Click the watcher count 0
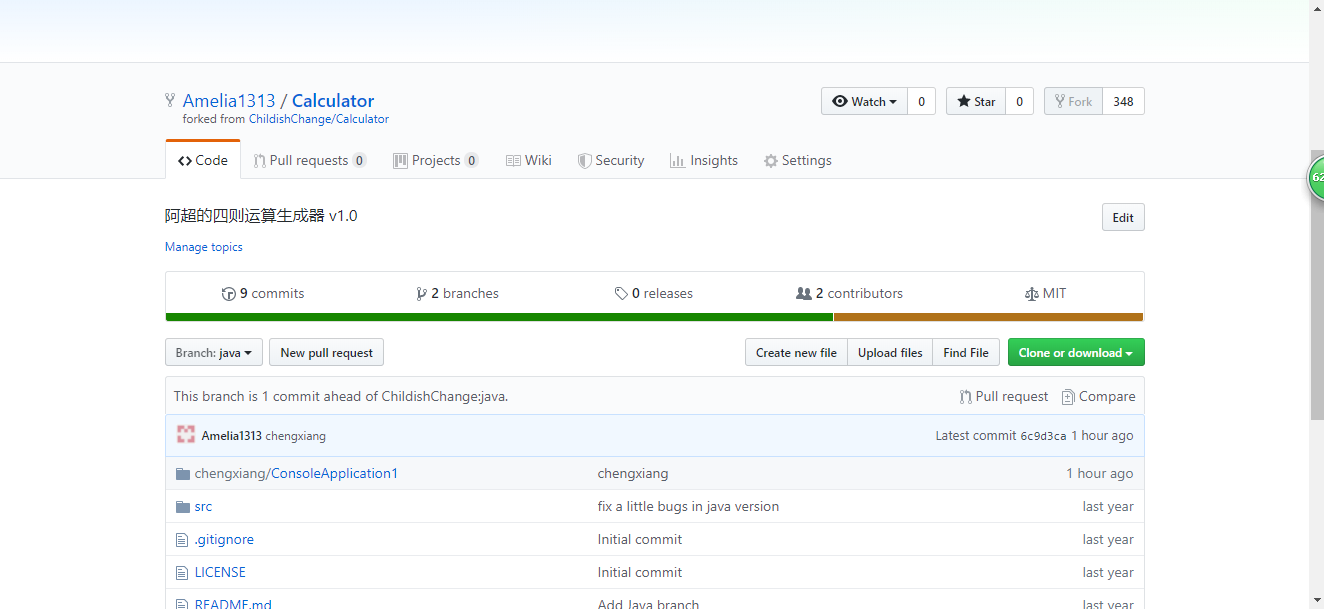This screenshot has height=609, width=1324. pyautogui.click(x=921, y=101)
